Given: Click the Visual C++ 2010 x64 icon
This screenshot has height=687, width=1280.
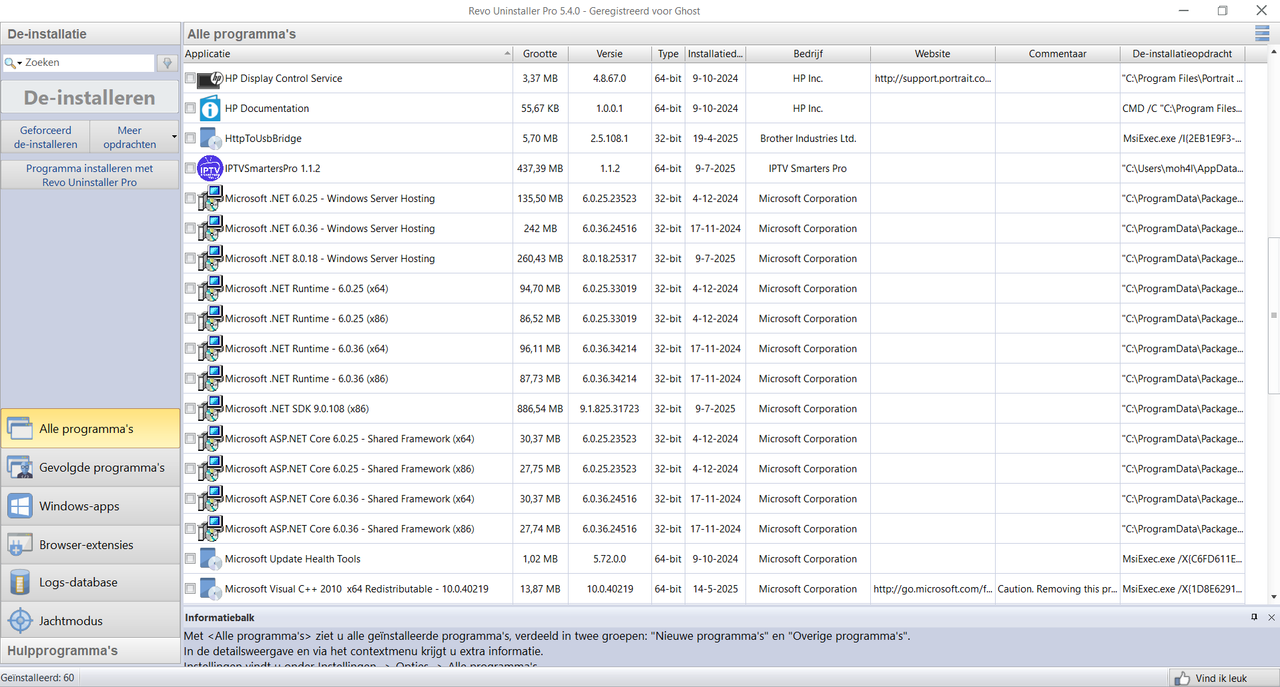Looking at the screenshot, I should tap(210, 589).
